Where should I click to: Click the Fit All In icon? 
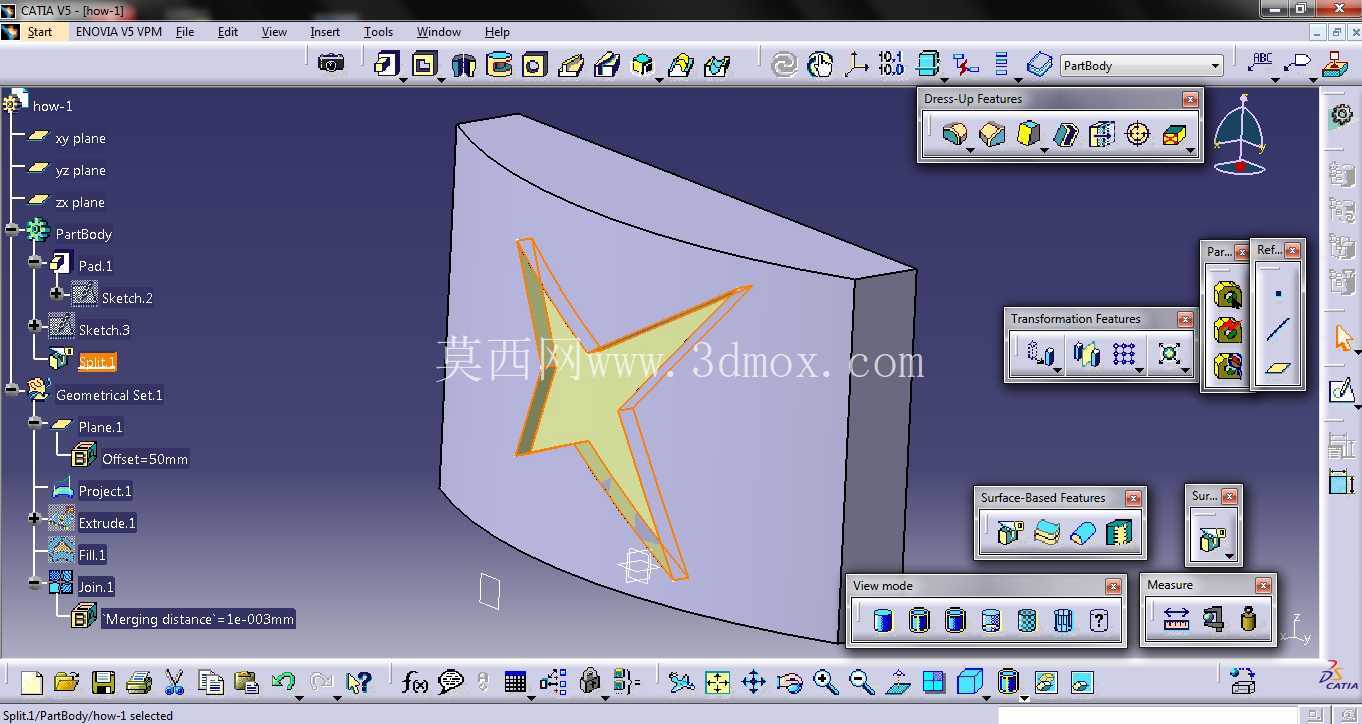point(717,683)
